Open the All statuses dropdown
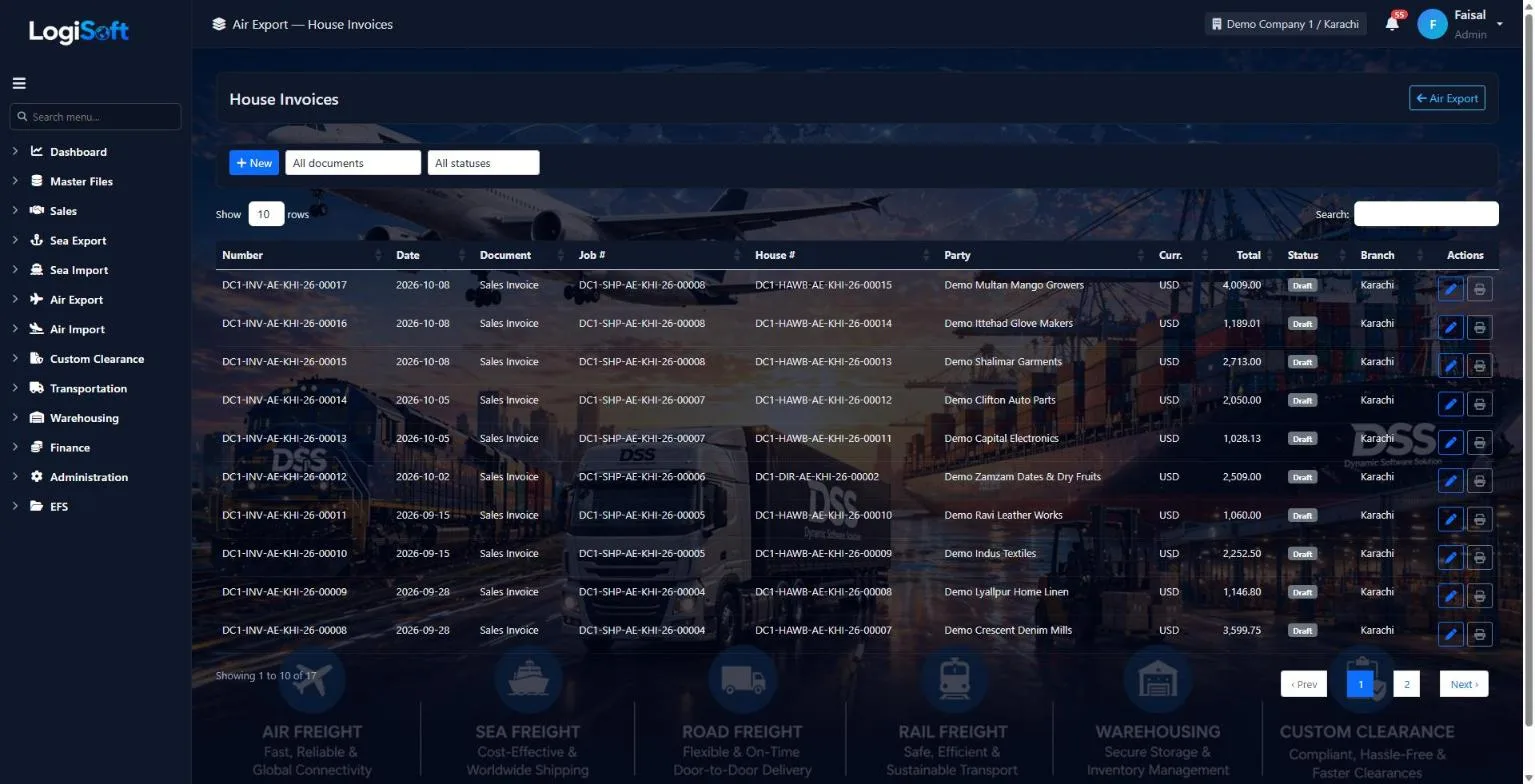The height and width of the screenshot is (784, 1535). (x=483, y=163)
